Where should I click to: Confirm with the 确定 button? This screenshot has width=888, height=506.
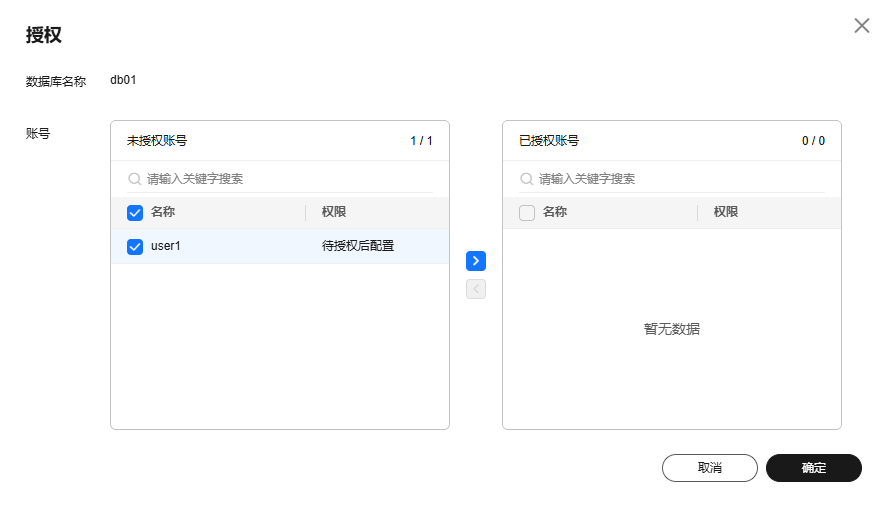(813, 468)
